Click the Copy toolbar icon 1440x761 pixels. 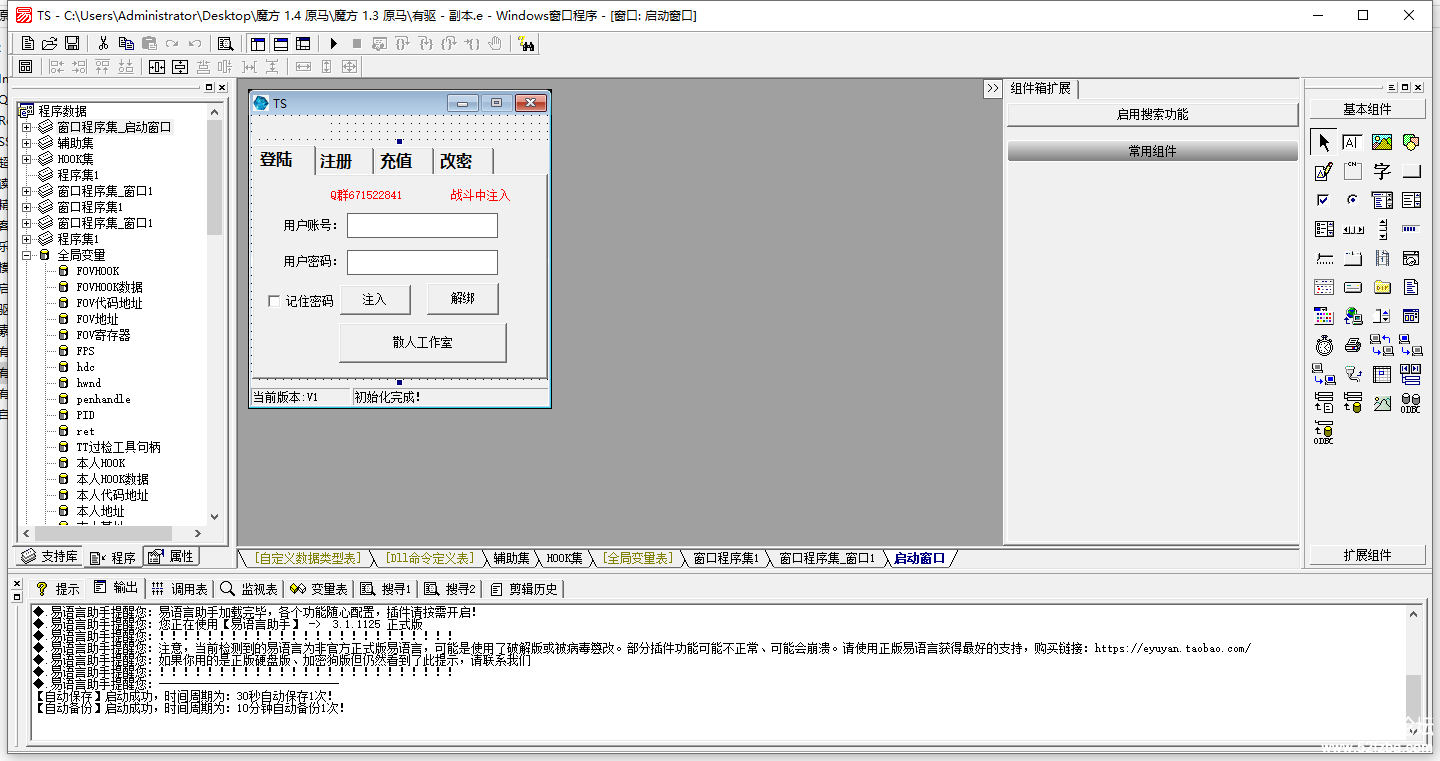click(126, 43)
